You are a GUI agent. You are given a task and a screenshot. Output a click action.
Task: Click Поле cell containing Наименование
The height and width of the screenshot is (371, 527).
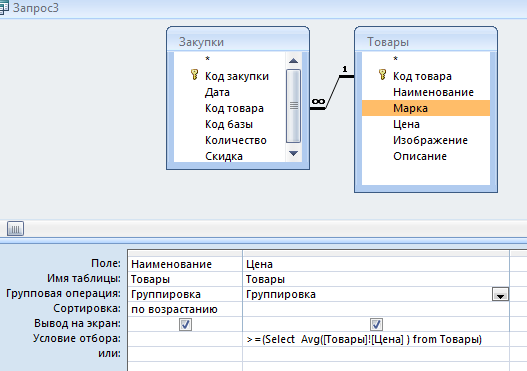(x=185, y=264)
